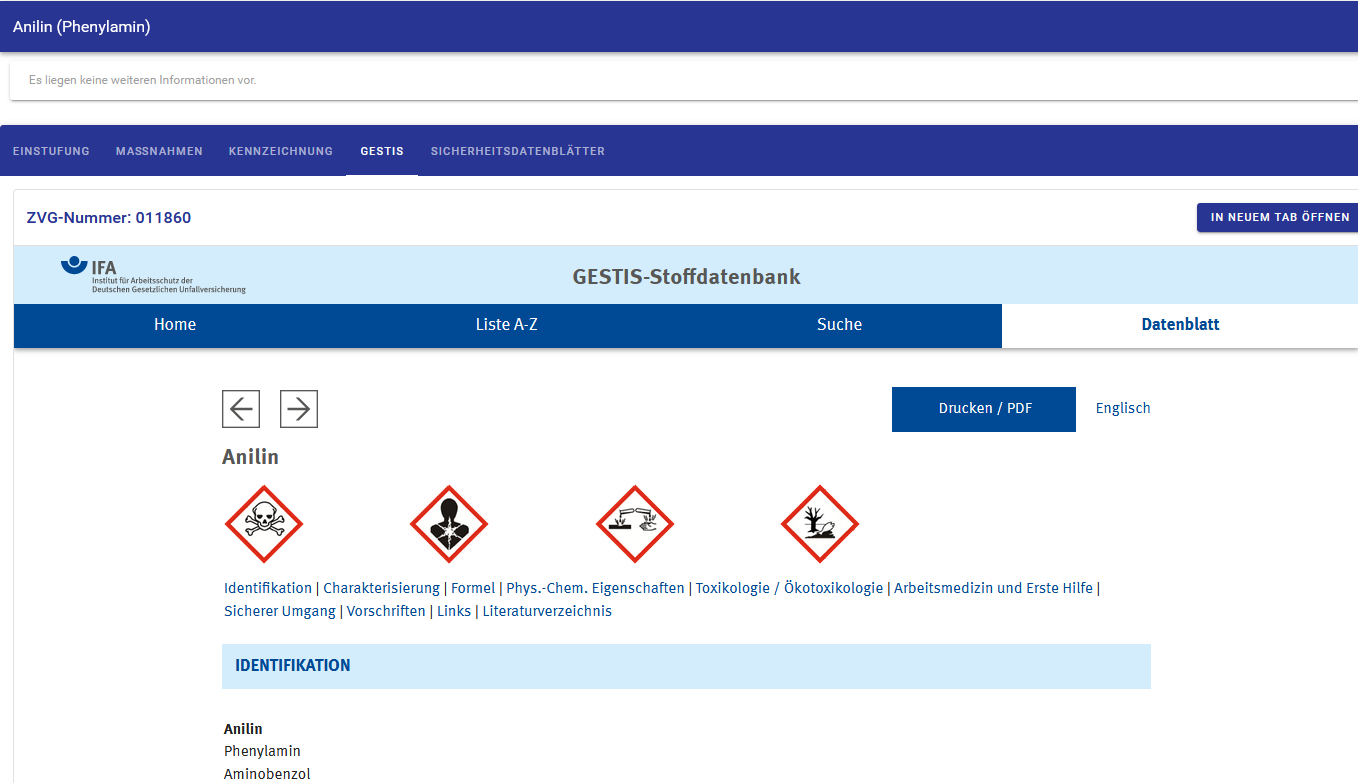This screenshot has width=1358, height=783.
Task: Jump to the Charakterisierung section link
Action: (x=381, y=588)
